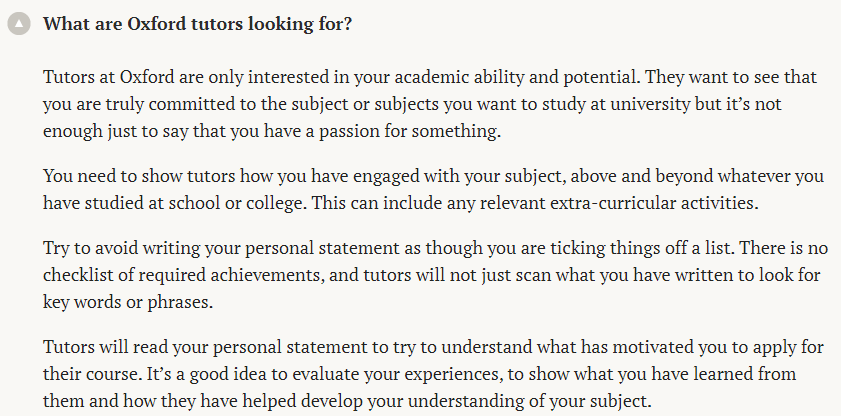Screen dimensions: 845x416
Task: Click the words 'key words or phrases'
Action: click(x=126, y=302)
